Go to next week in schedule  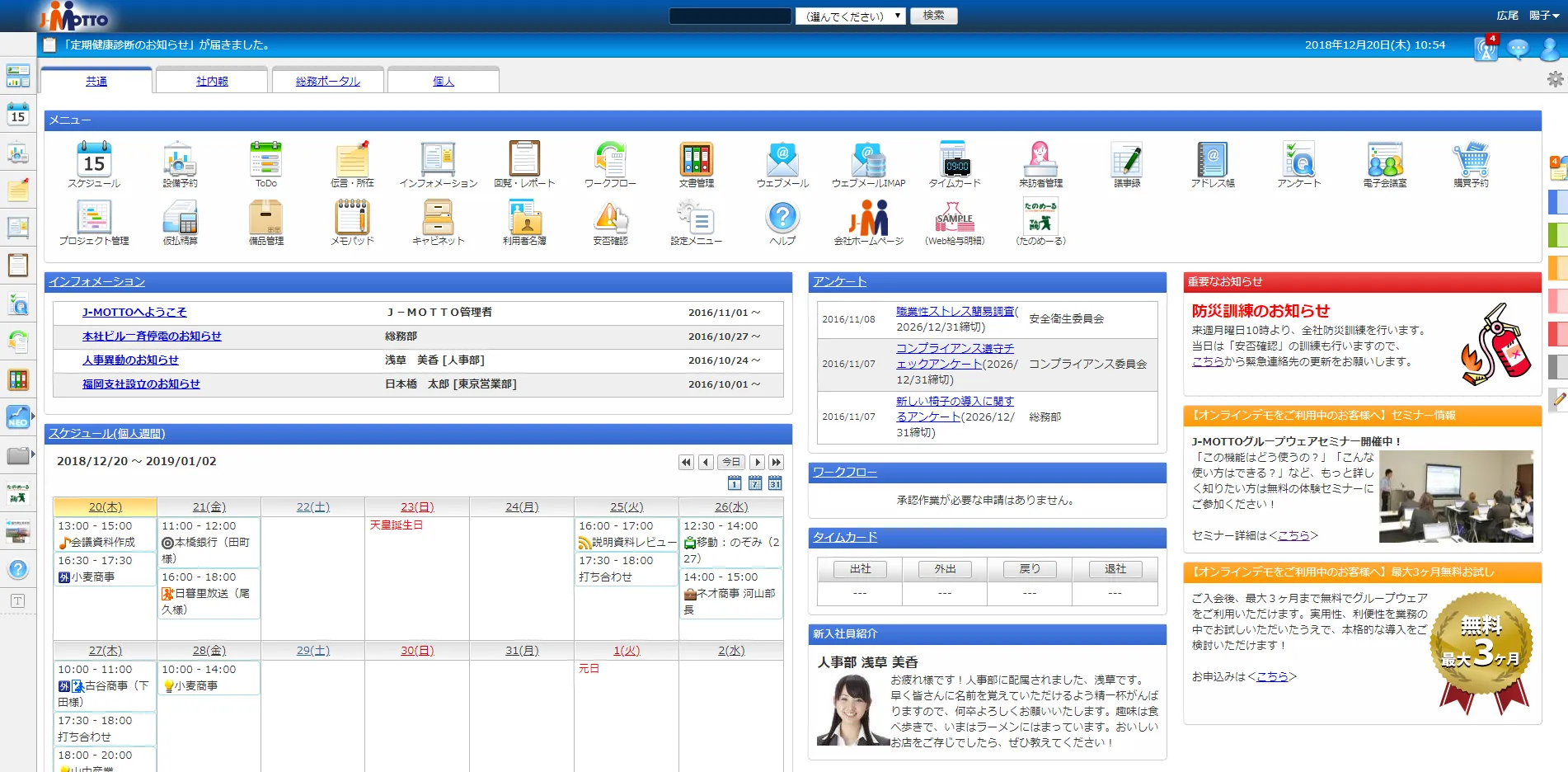(776, 462)
